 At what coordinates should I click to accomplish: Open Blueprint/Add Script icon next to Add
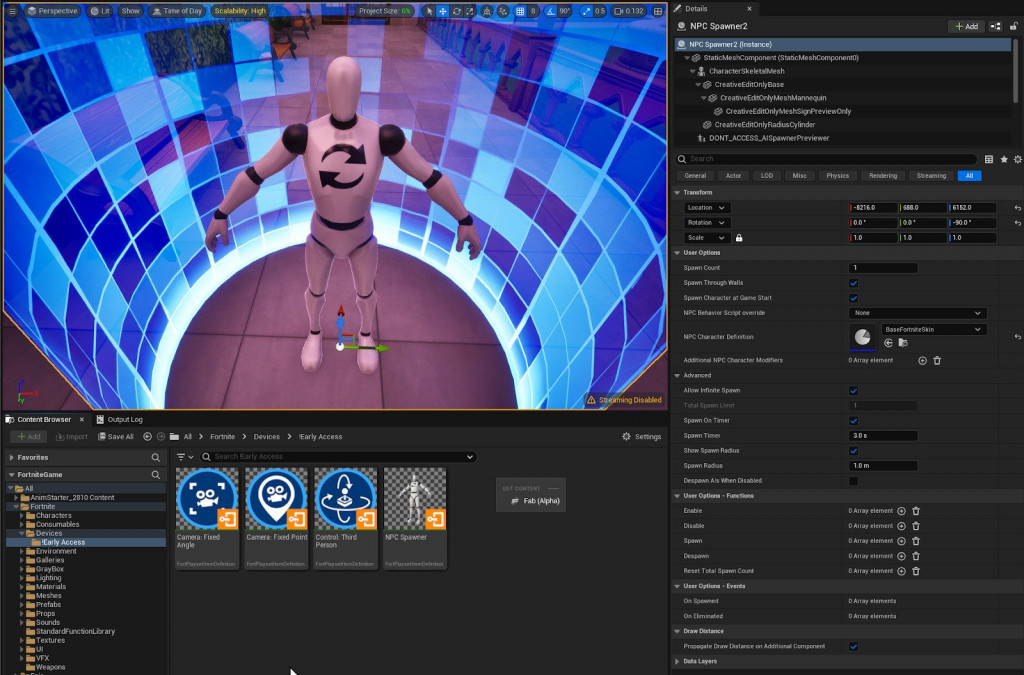coord(995,26)
